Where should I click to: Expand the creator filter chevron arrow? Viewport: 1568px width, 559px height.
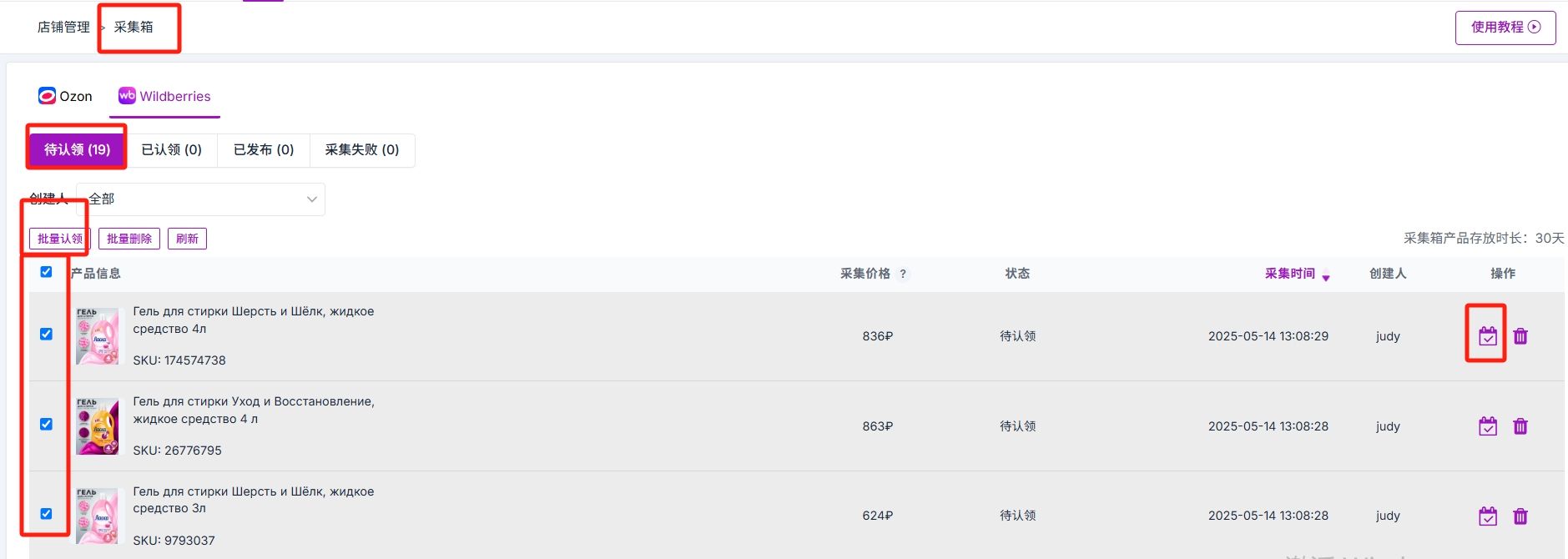(311, 199)
